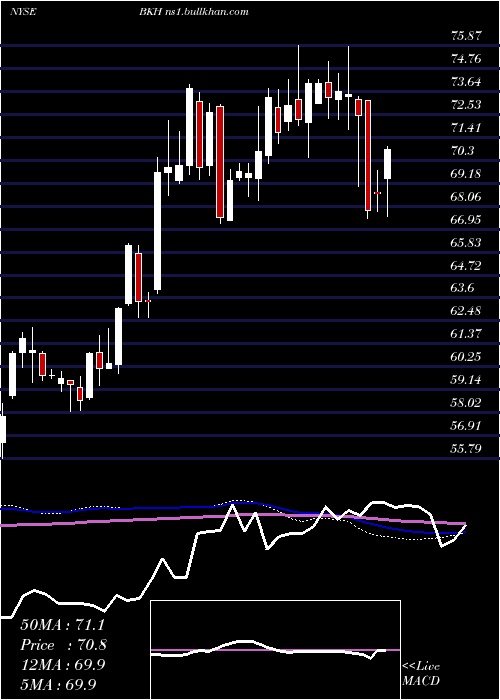Click the <<Live MACD label

pyautogui.click(x=421, y=673)
